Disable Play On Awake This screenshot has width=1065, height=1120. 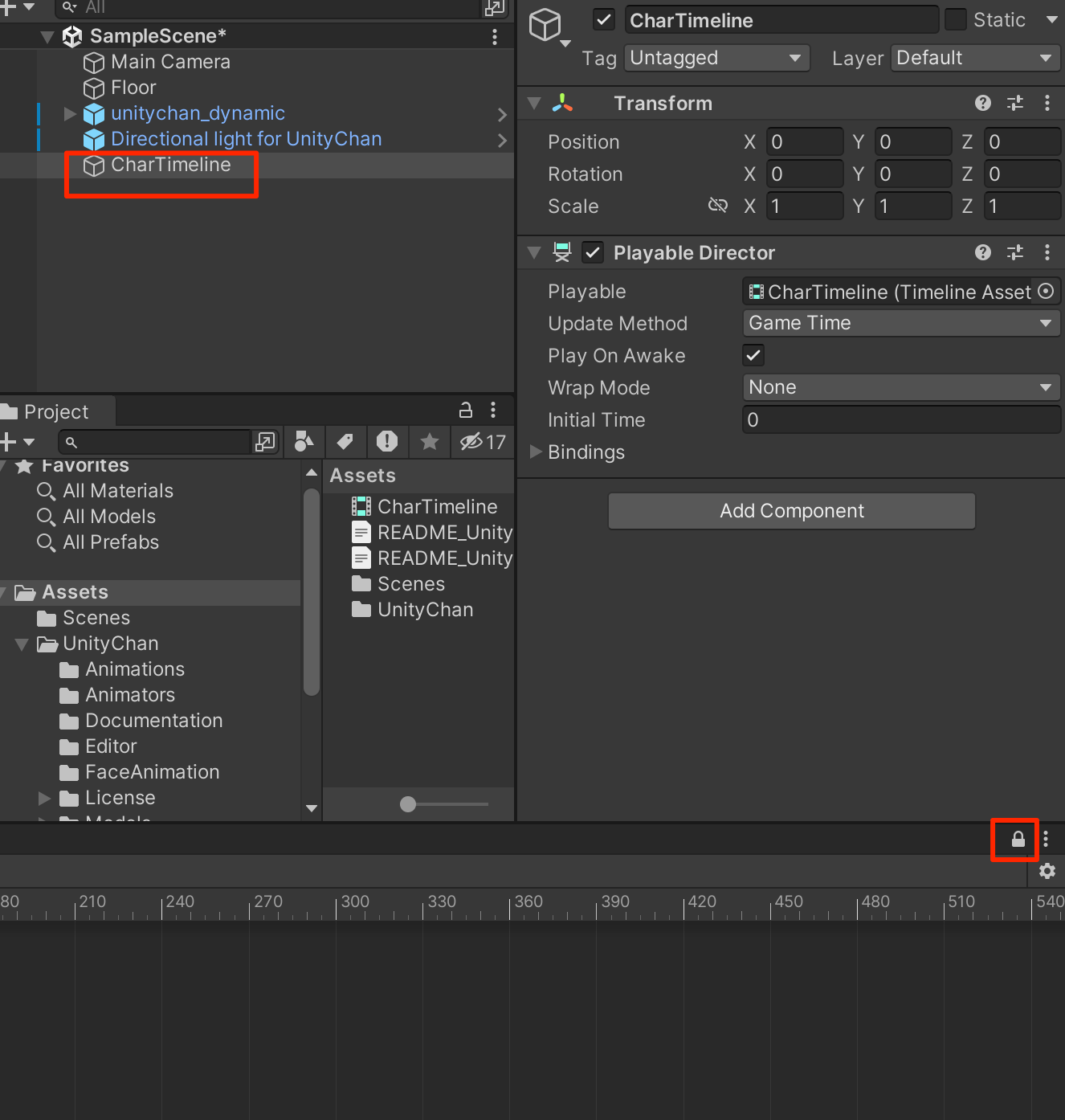click(753, 355)
